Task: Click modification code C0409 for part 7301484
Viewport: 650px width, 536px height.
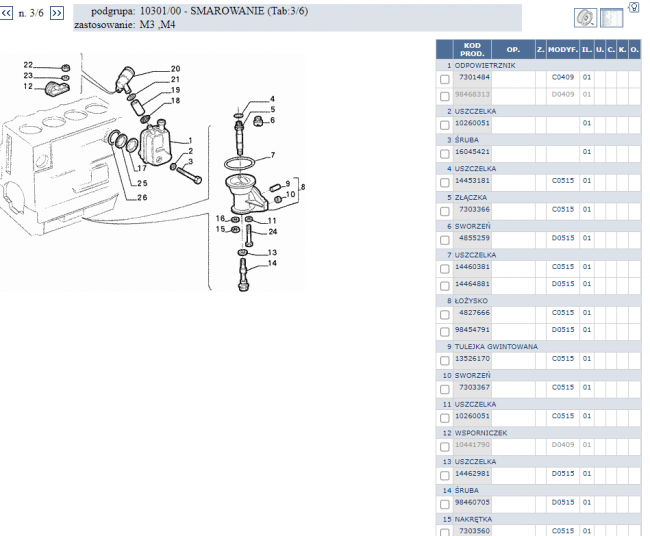Action: tap(562, 77)
